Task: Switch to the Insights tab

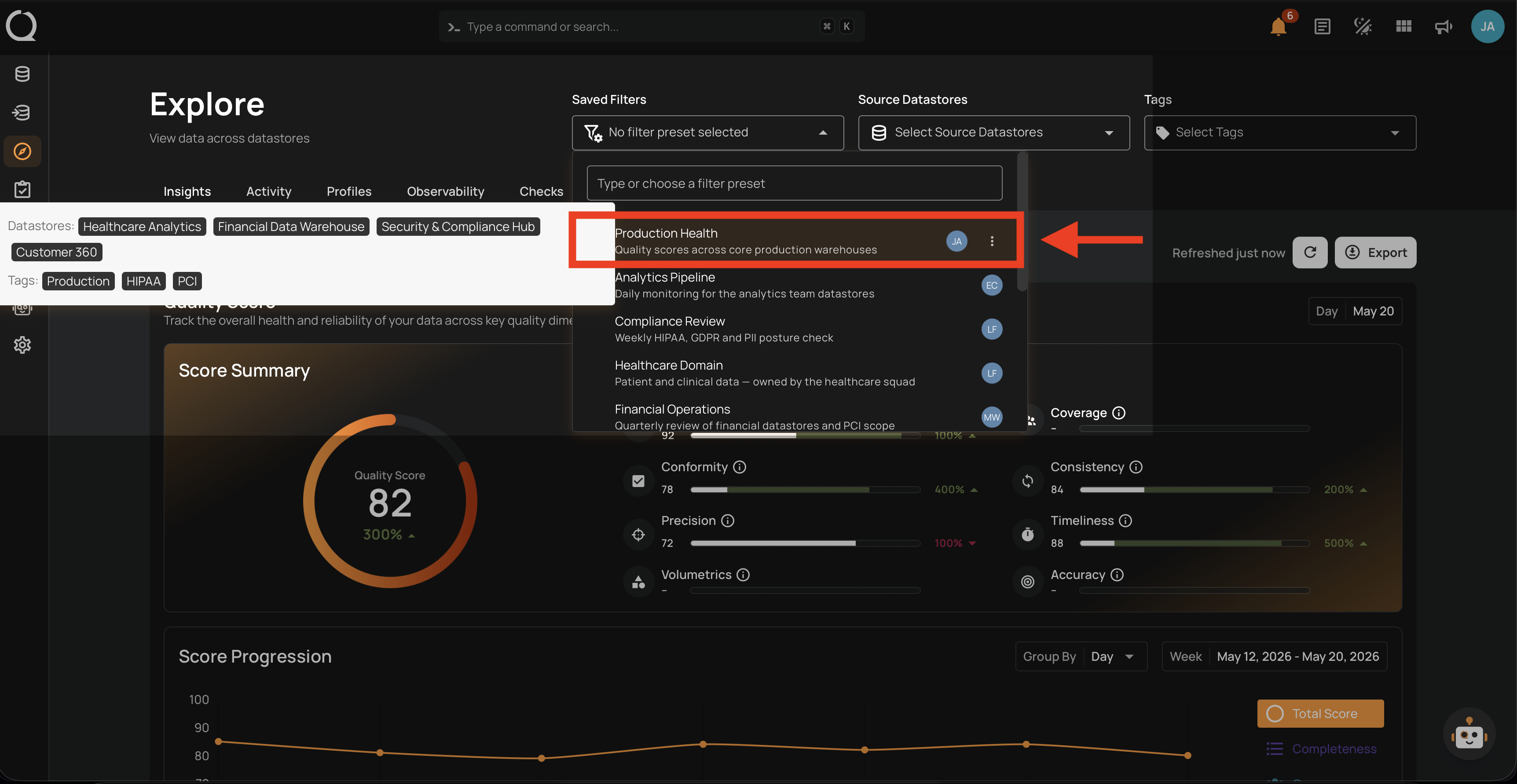Action: [187, 191]
